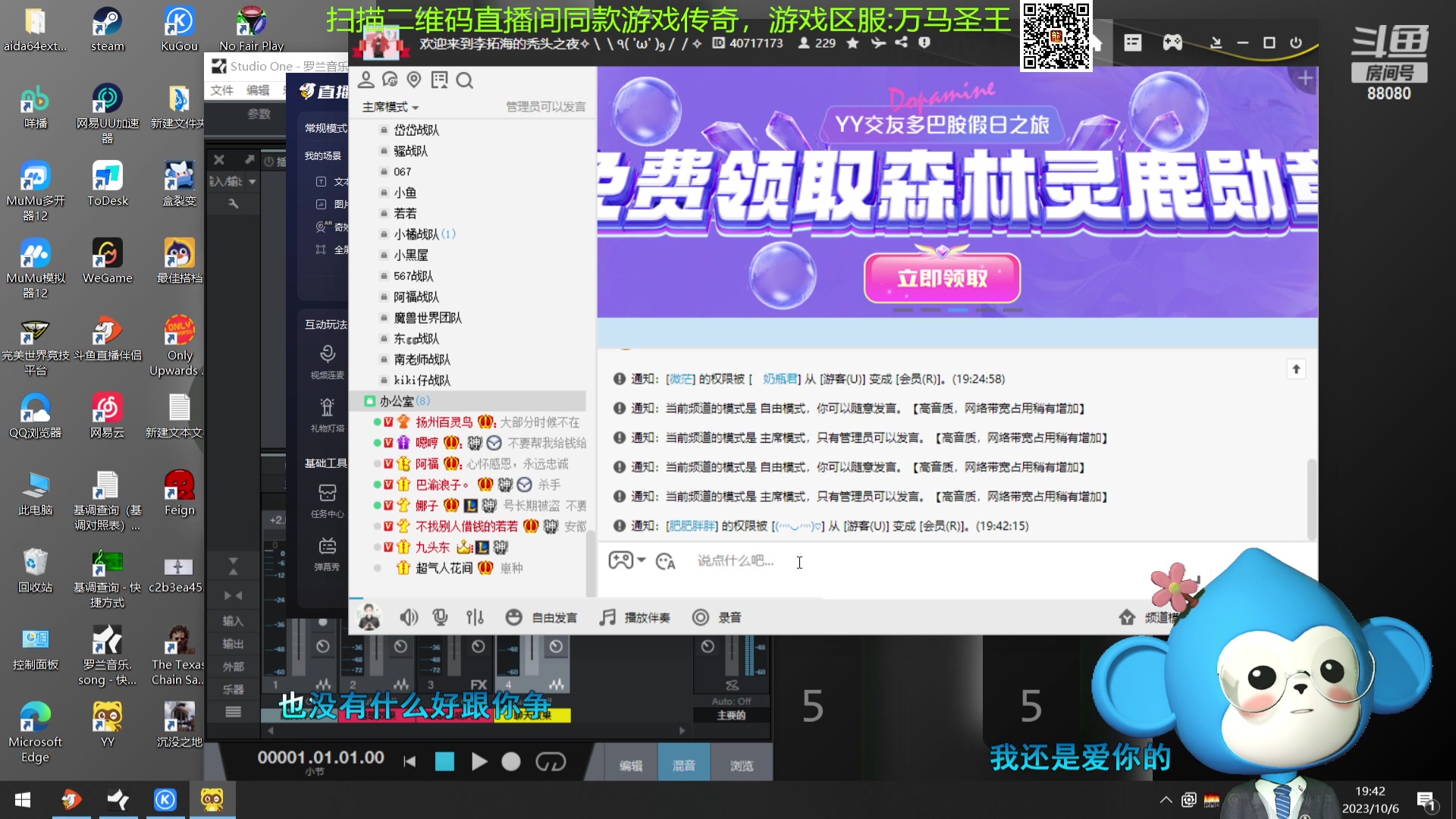Select the search icon in the YY channel panel
The height and width of the screenshot is (819, 1456).
466,80
